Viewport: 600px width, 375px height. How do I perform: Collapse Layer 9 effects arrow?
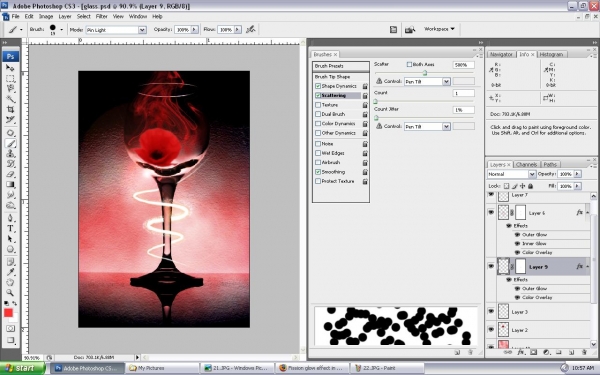[x=587, y=267]
